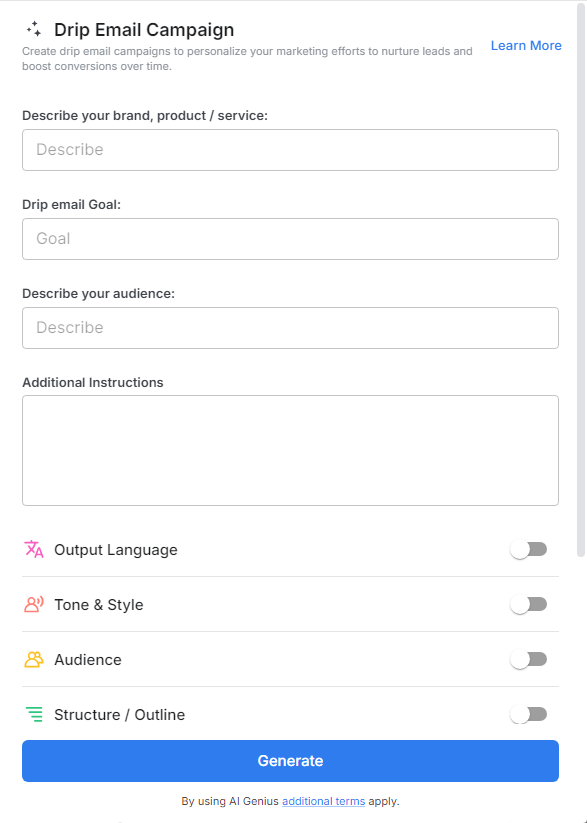Enable the Output Language toggle

(x=529, y=549)
